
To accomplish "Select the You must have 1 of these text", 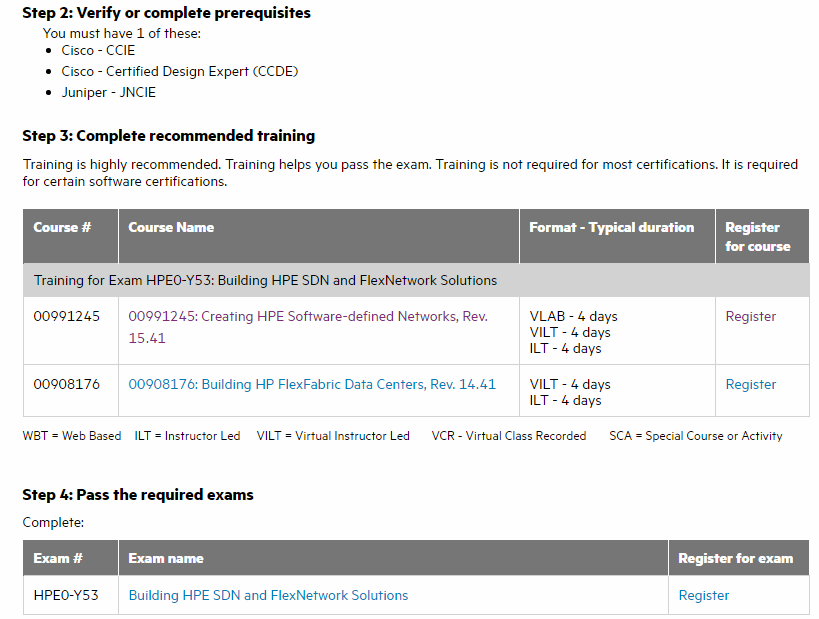I will (122, 33).
